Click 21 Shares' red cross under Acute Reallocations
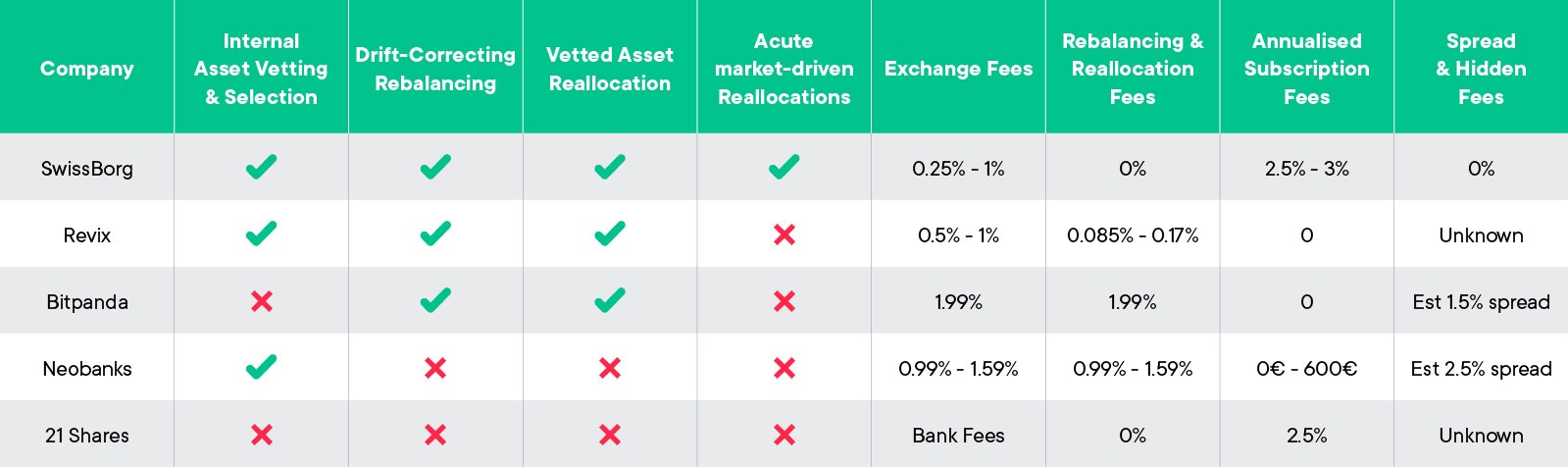 784,435
